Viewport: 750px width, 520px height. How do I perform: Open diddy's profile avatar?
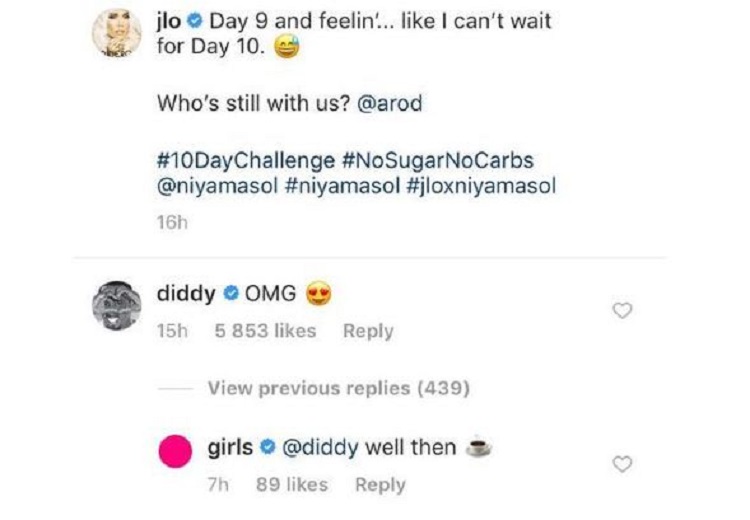click(x=116, y=306)
